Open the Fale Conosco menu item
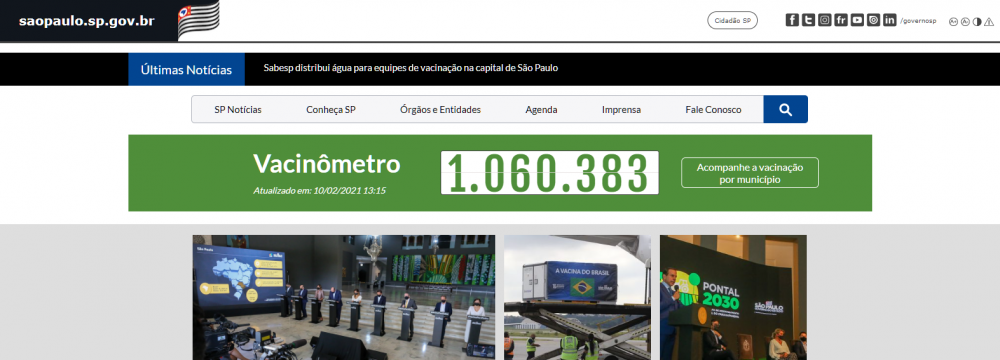 [714, 109]
